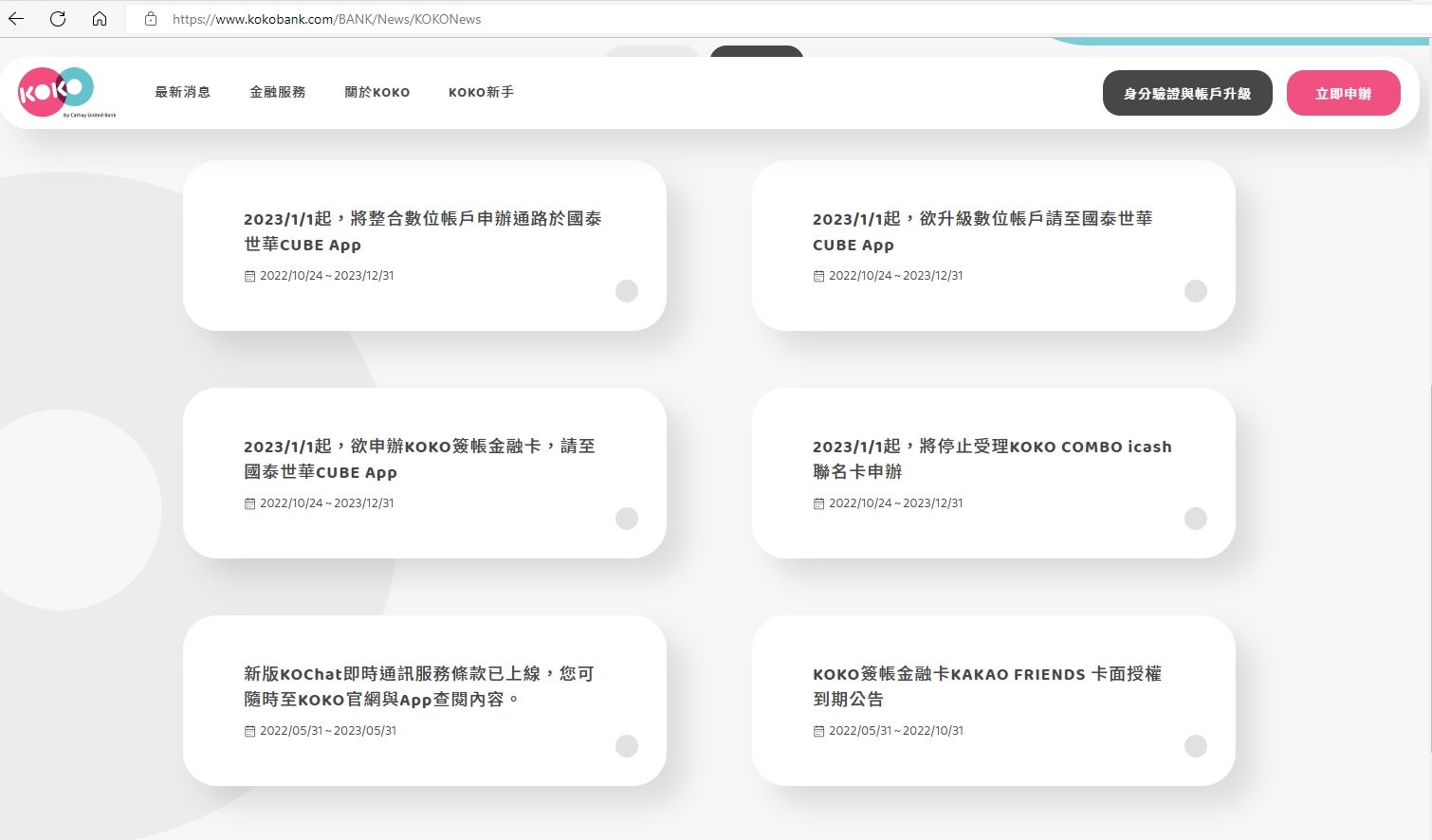Click the 身分驗證與帳戶升級 button
Viewport: 1432px width, 840px height.
[x=1187, y=93]
